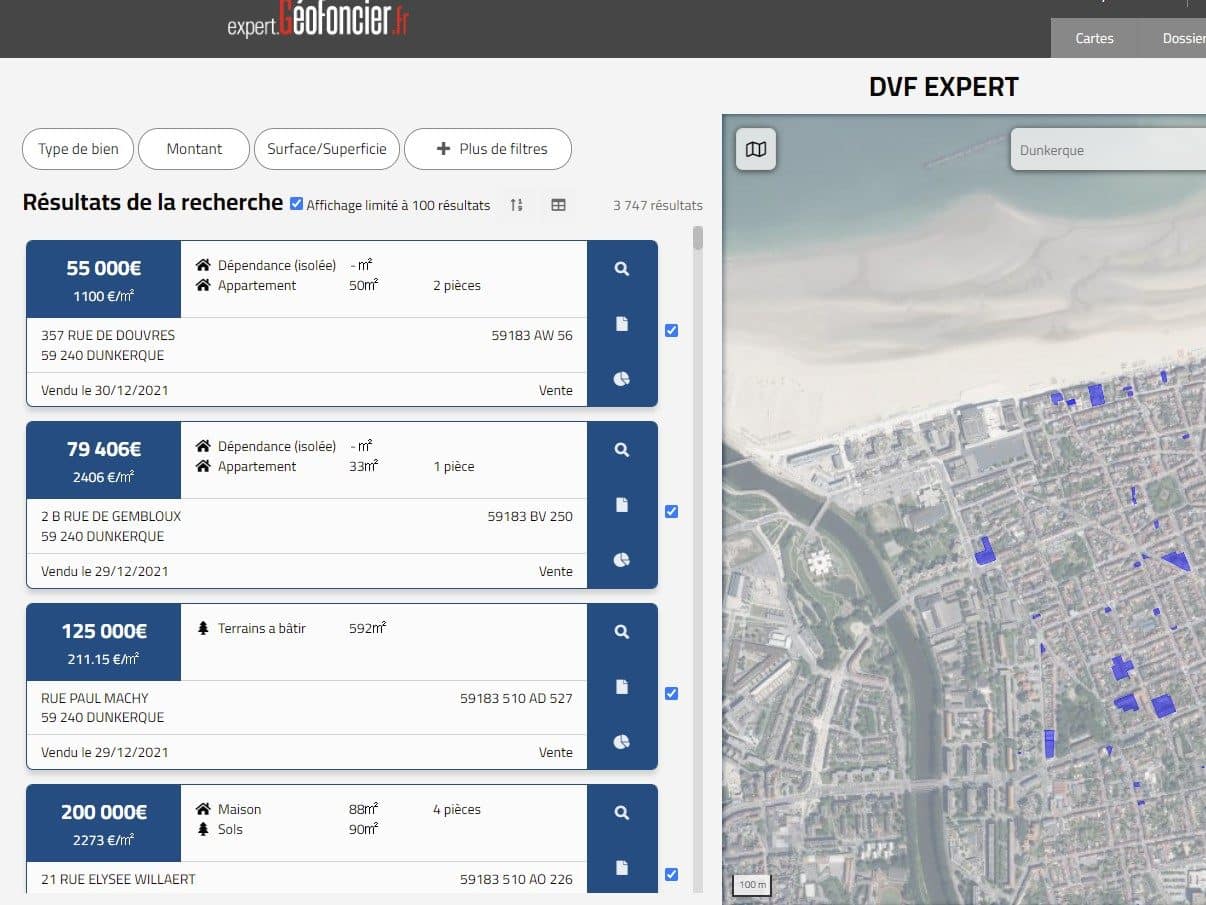Click the sort order icon beside results
1206x905 pixels.
[x=516, y=205]
